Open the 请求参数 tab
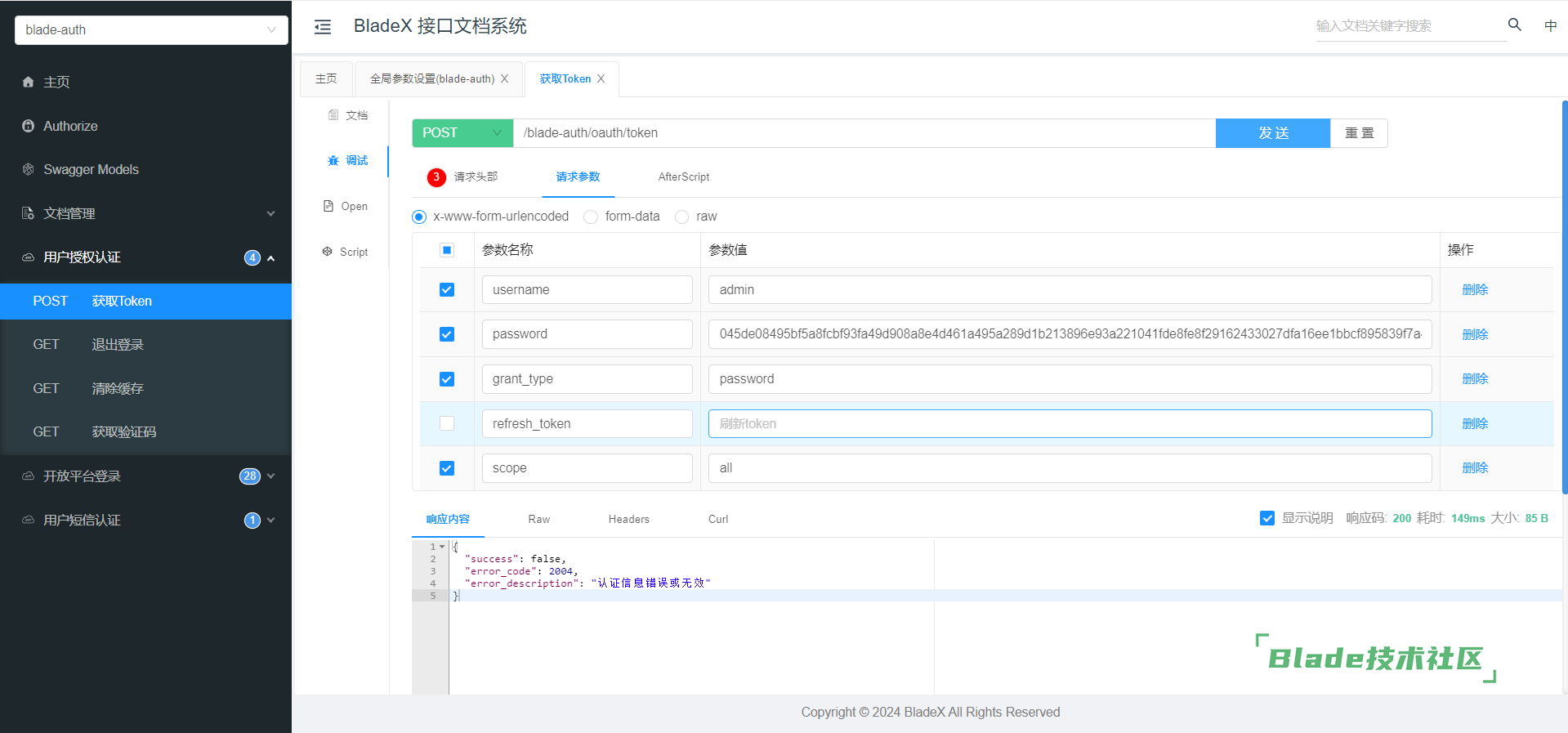 579,177
